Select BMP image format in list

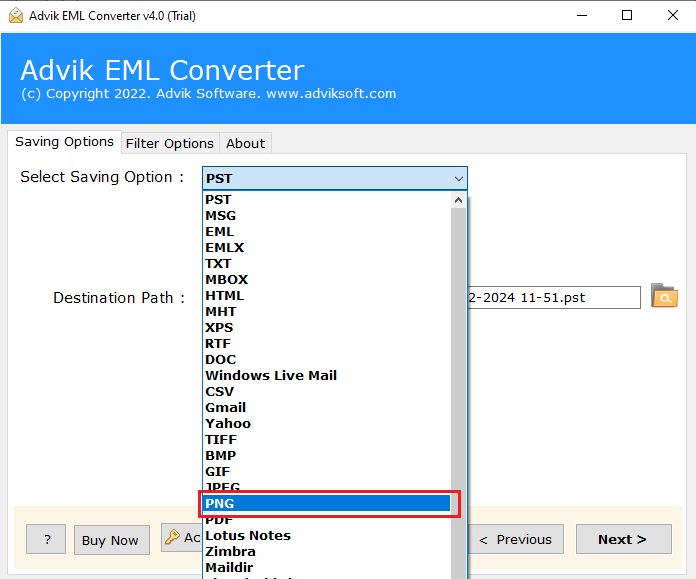pos(327,456)
